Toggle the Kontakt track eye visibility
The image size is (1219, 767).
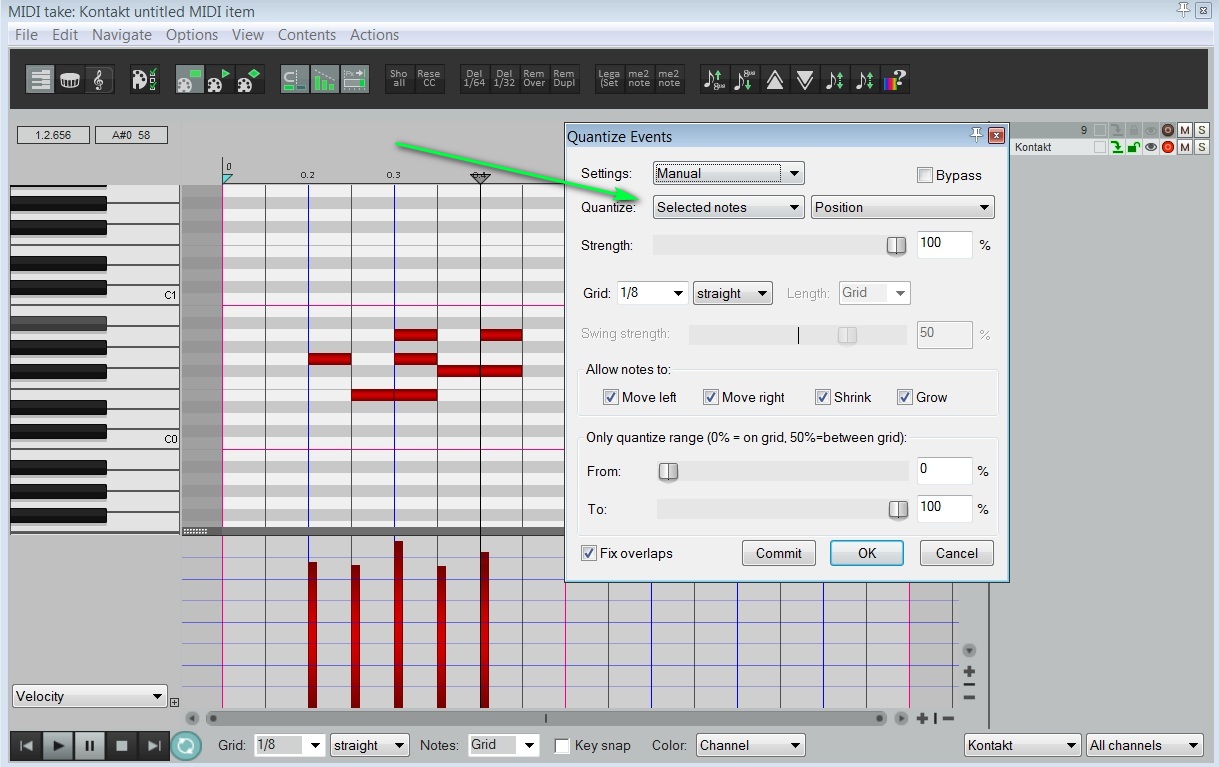(x=1150, y=147)
